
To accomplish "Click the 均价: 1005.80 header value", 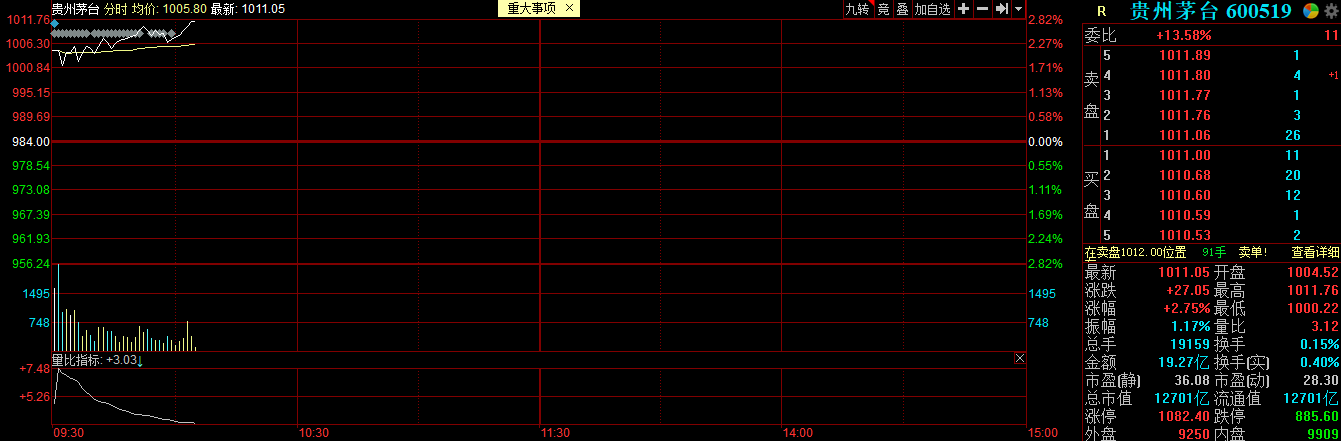I will click(169, 8).
